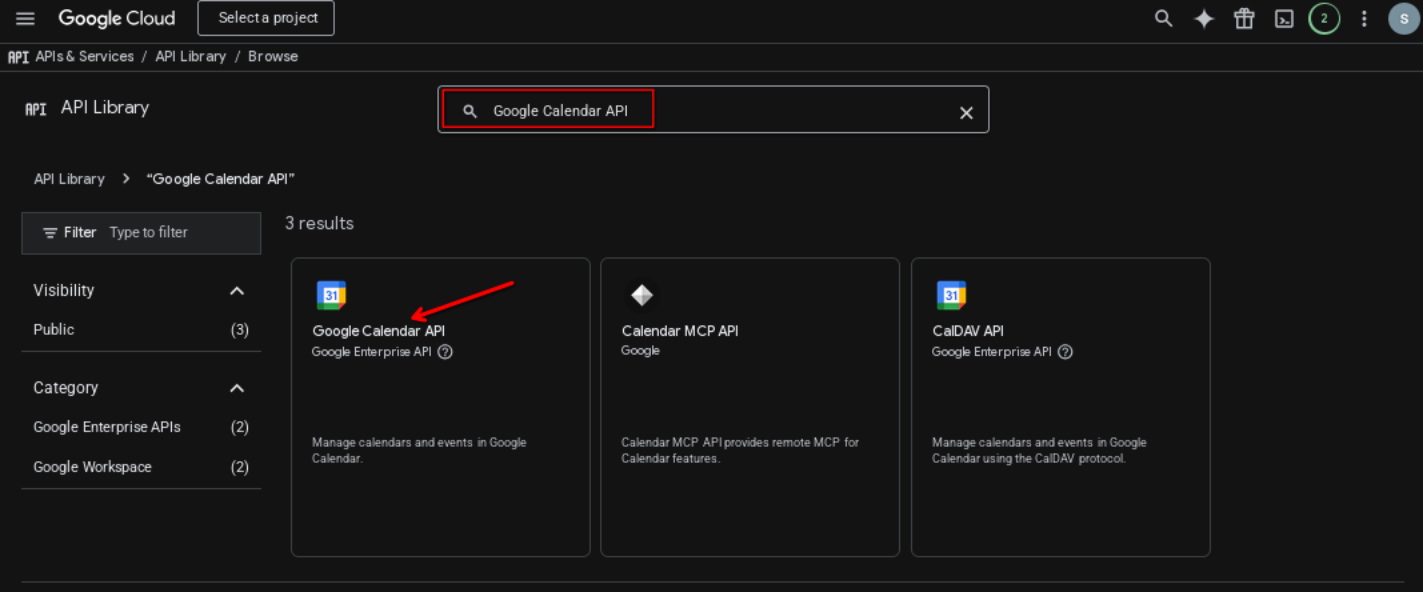Click the Browse breadcrumb item
The width and height of the screenshot is (1423, 592).
(x=273, y=57)
